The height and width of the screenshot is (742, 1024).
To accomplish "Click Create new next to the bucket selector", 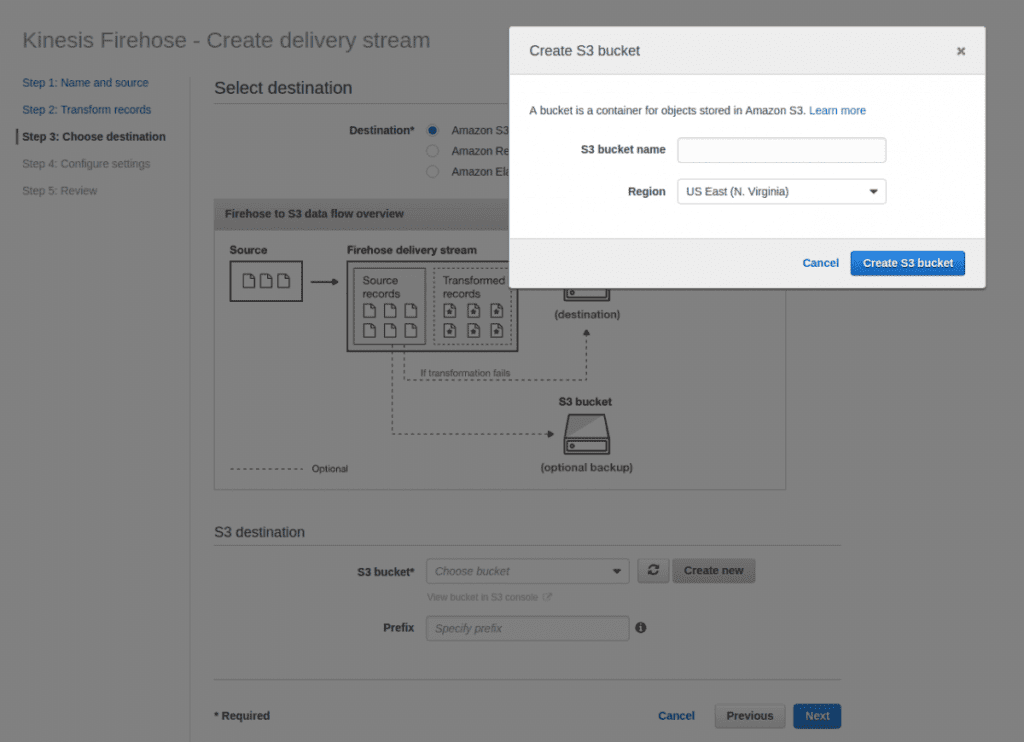I will (x=713, y=570).
